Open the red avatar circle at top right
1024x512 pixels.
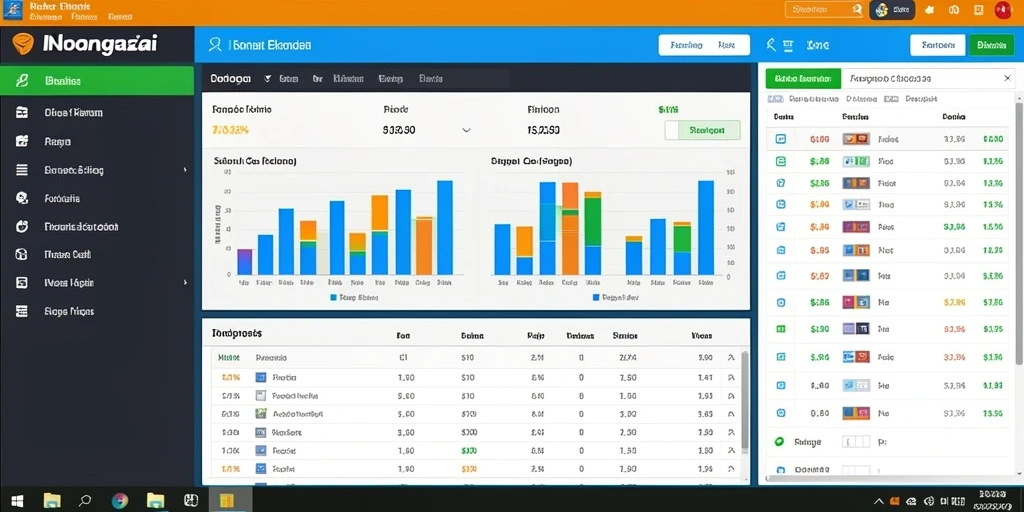1002,10
